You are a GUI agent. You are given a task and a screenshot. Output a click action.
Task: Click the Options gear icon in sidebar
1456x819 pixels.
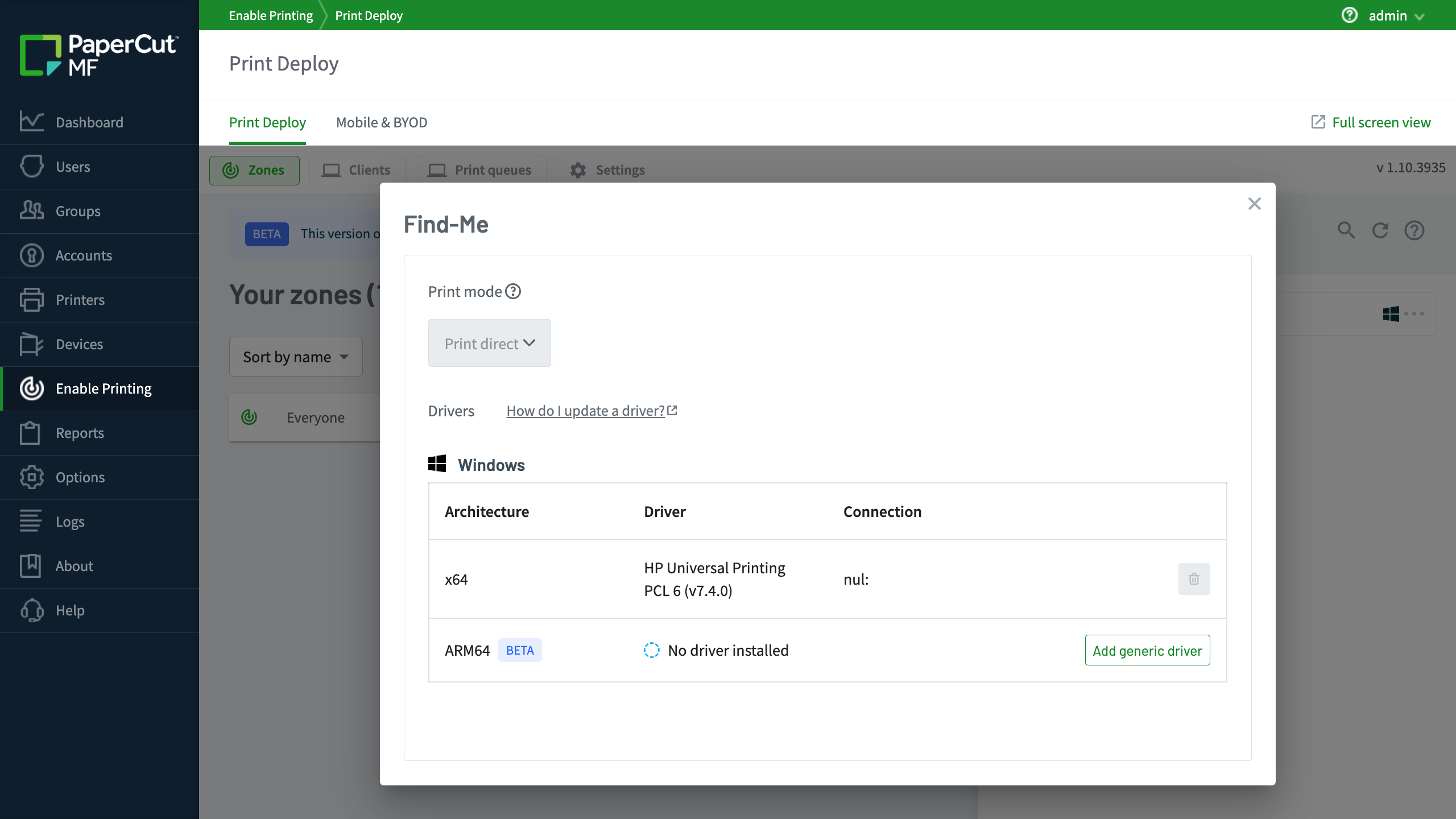[31, 477]
